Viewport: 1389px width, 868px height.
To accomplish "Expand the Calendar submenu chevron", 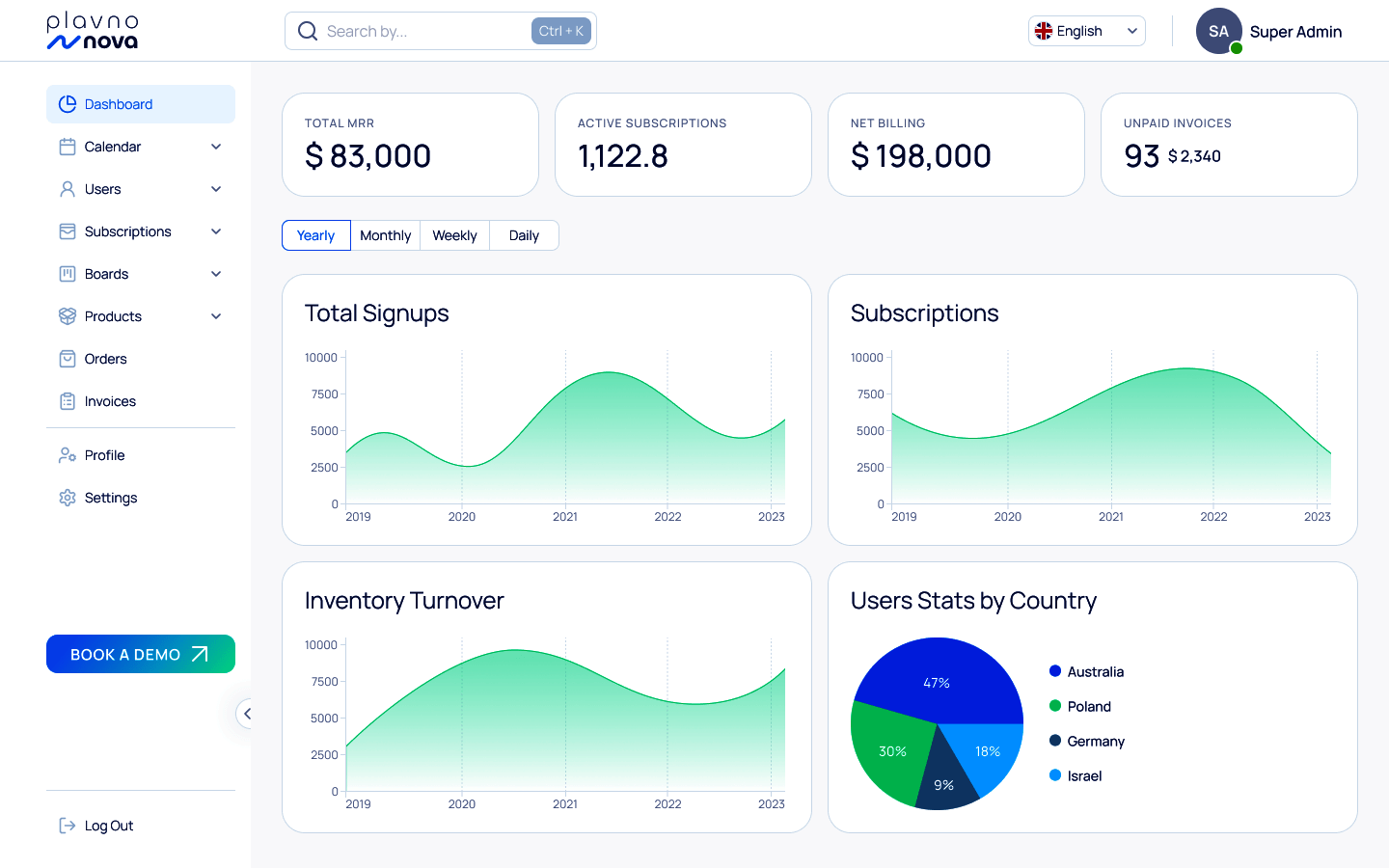I will (x=216, y=147).
